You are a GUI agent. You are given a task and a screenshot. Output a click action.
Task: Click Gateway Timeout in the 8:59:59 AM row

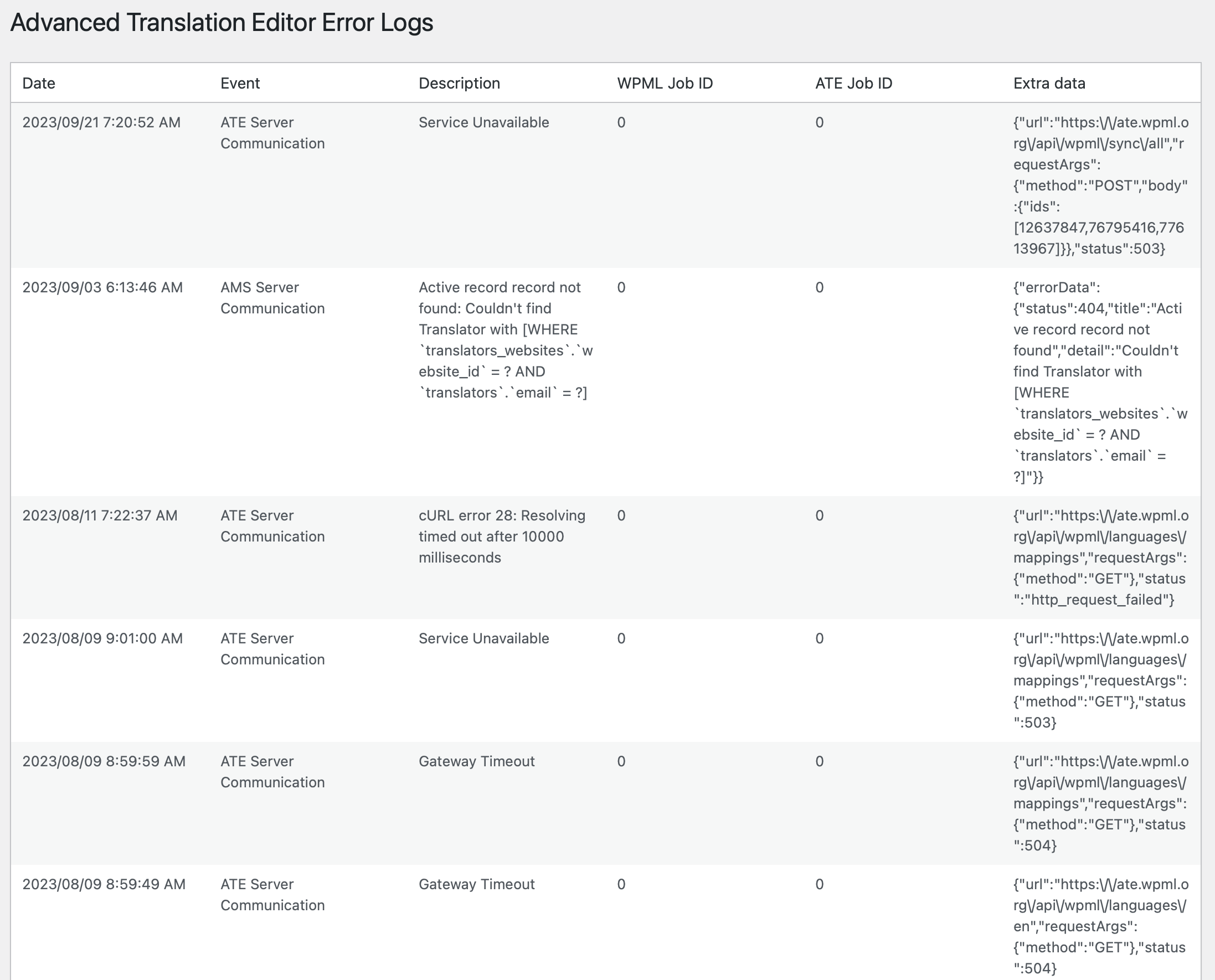[476, 761]
